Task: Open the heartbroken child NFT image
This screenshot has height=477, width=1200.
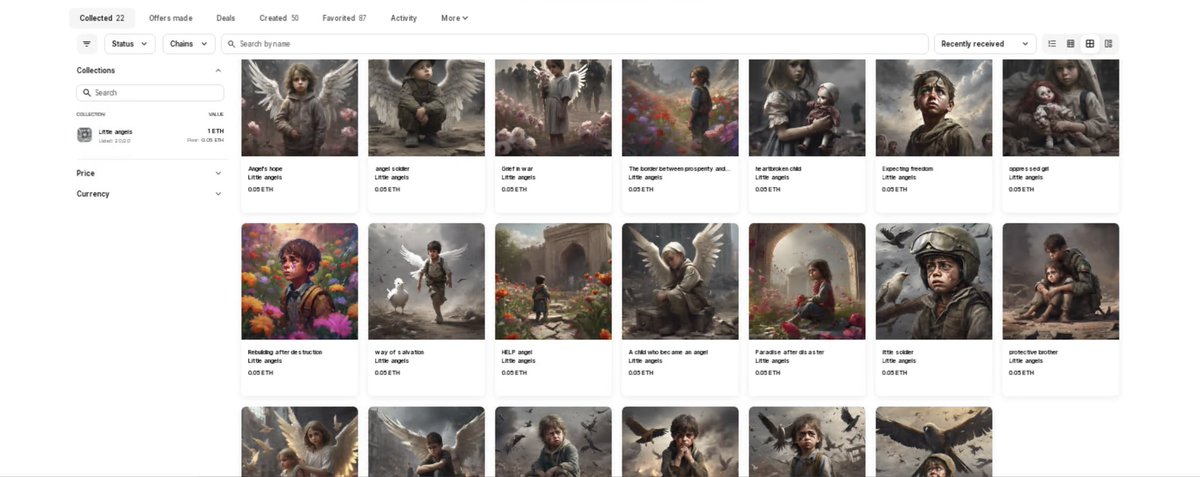Action: [807, 107]
